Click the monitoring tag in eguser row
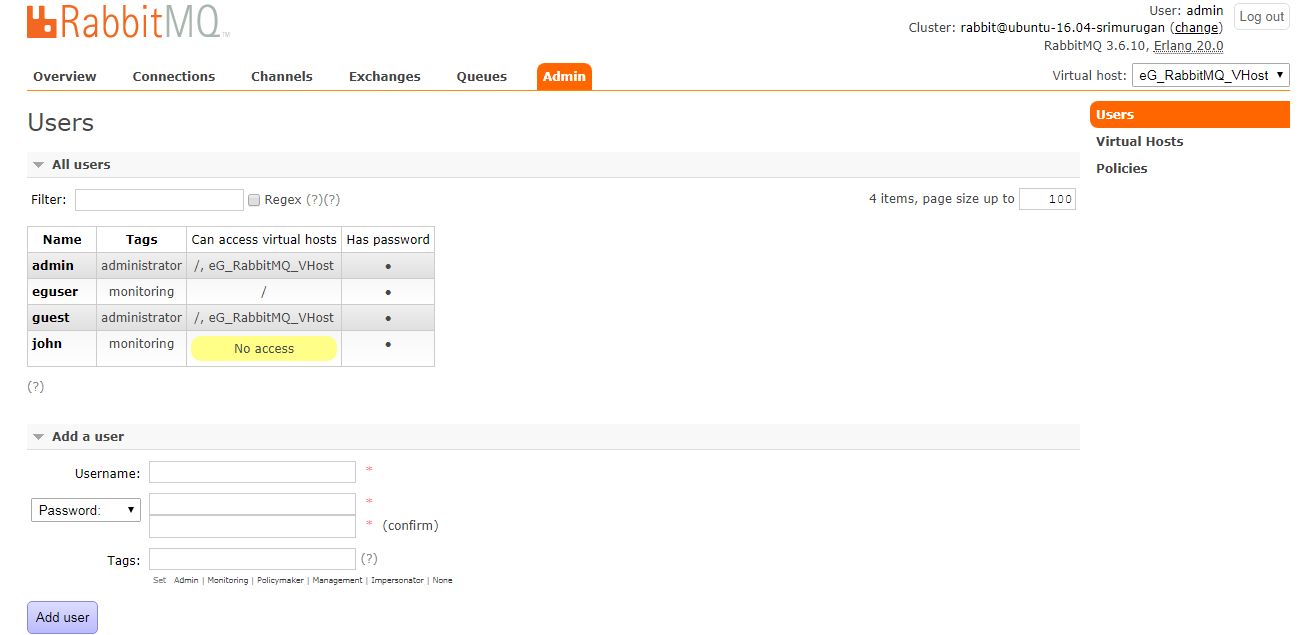The width and height of the screenshot is (1315, 635). pos(142,291)
